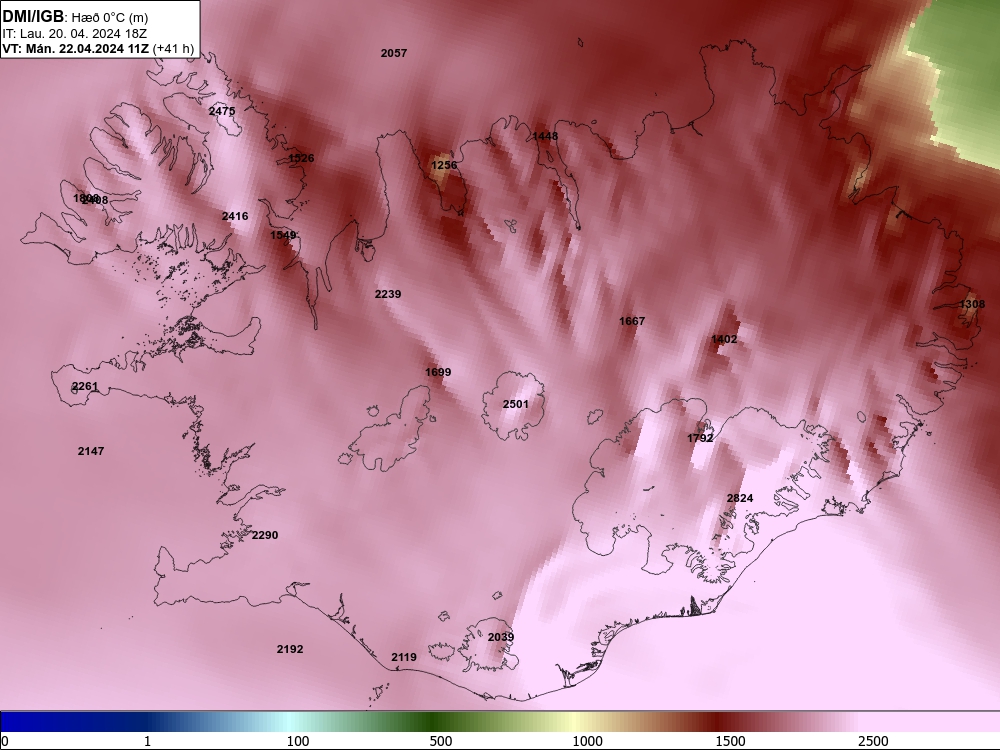Click the 1792 height value
Screen dimensions: 1000x750
pos(700,438)
